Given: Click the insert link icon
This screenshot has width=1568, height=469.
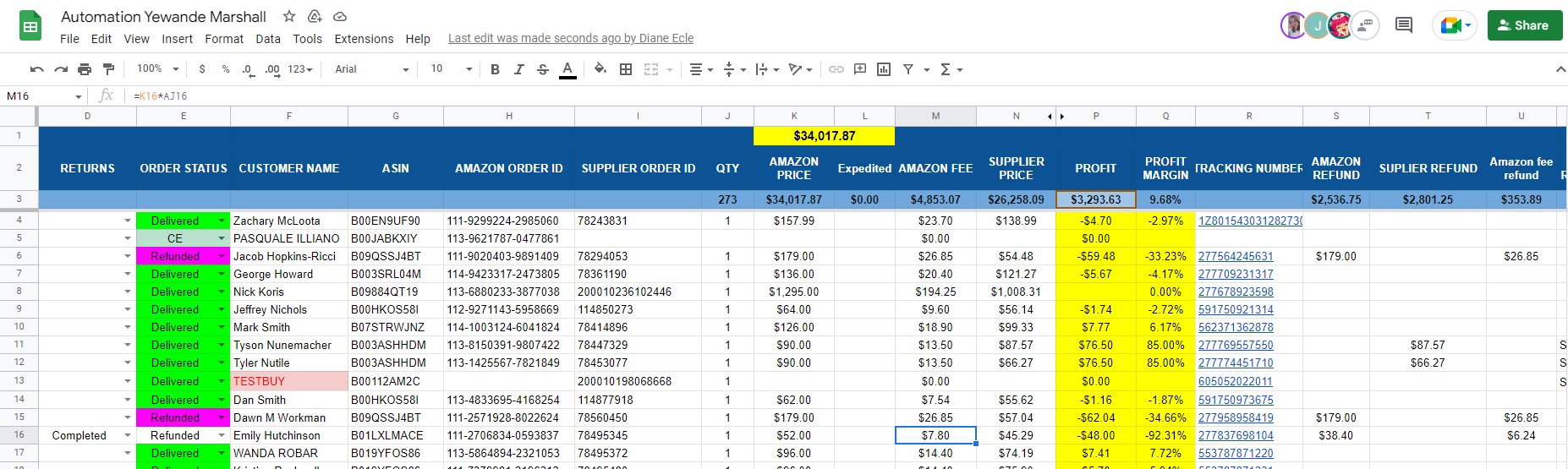Looking at the screenshot, I should pyautogui.click(x=836, y=69).
